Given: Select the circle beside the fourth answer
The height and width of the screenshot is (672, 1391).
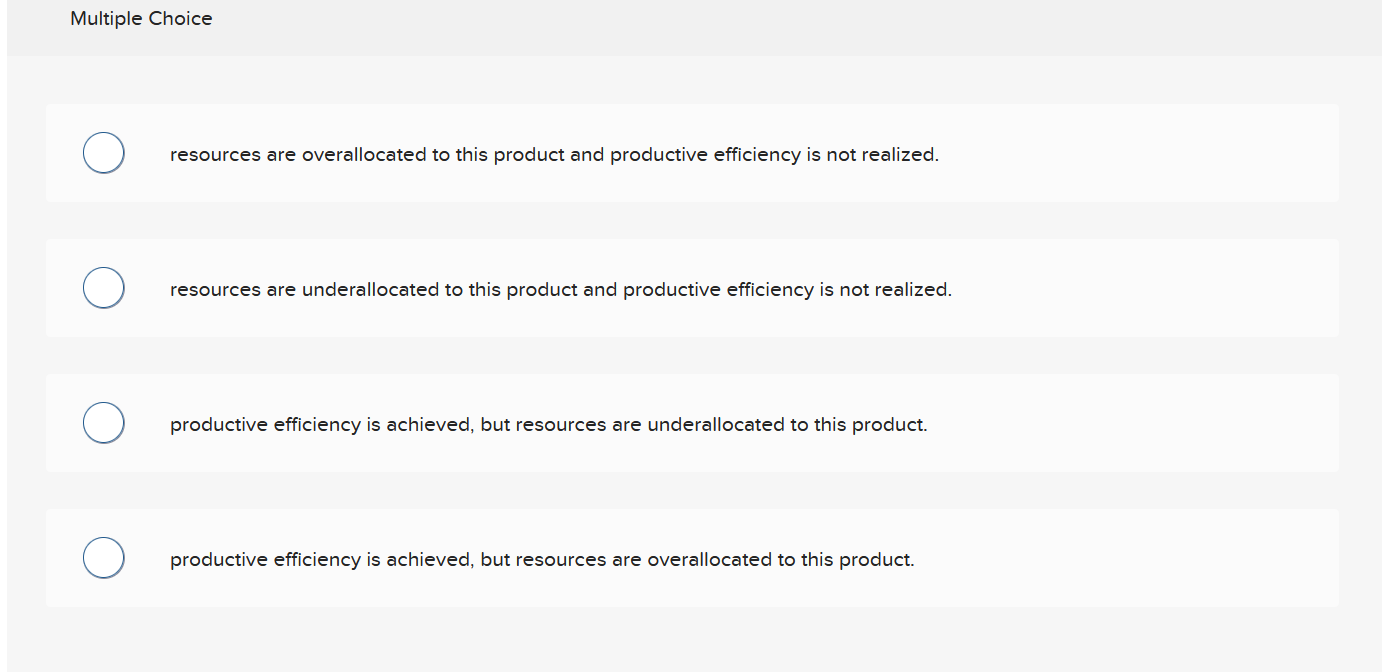Looking at the screenshot, I should pos(103,557).
